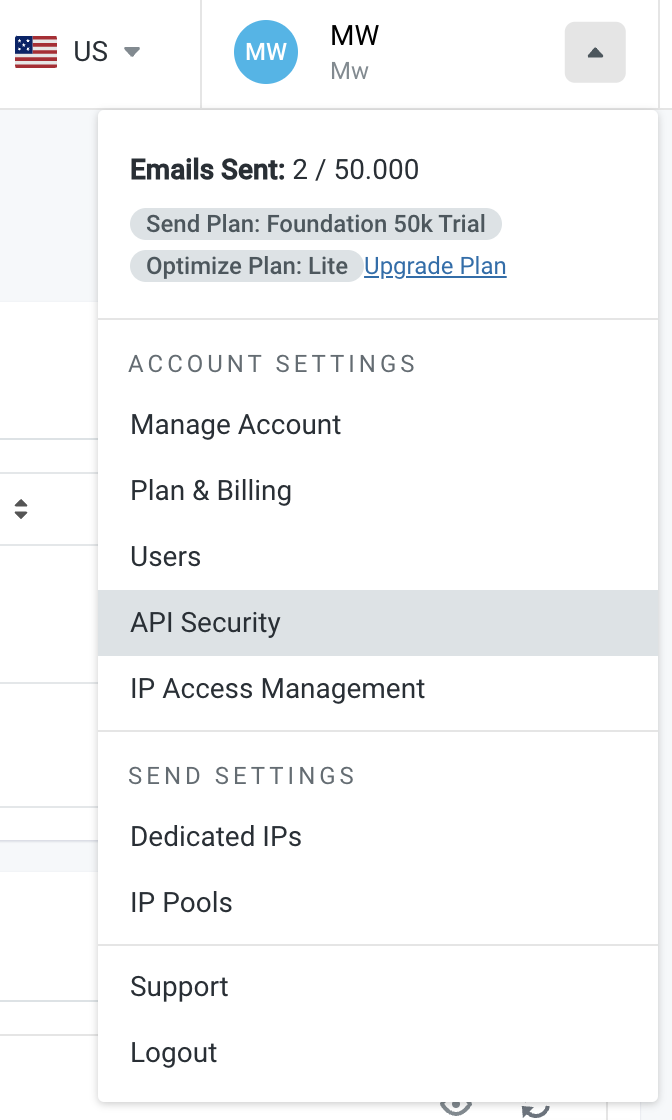This screenshot has width=672, height=1120.
Task: Click the Emails Sent count text
Action: (x=274, y=170)
